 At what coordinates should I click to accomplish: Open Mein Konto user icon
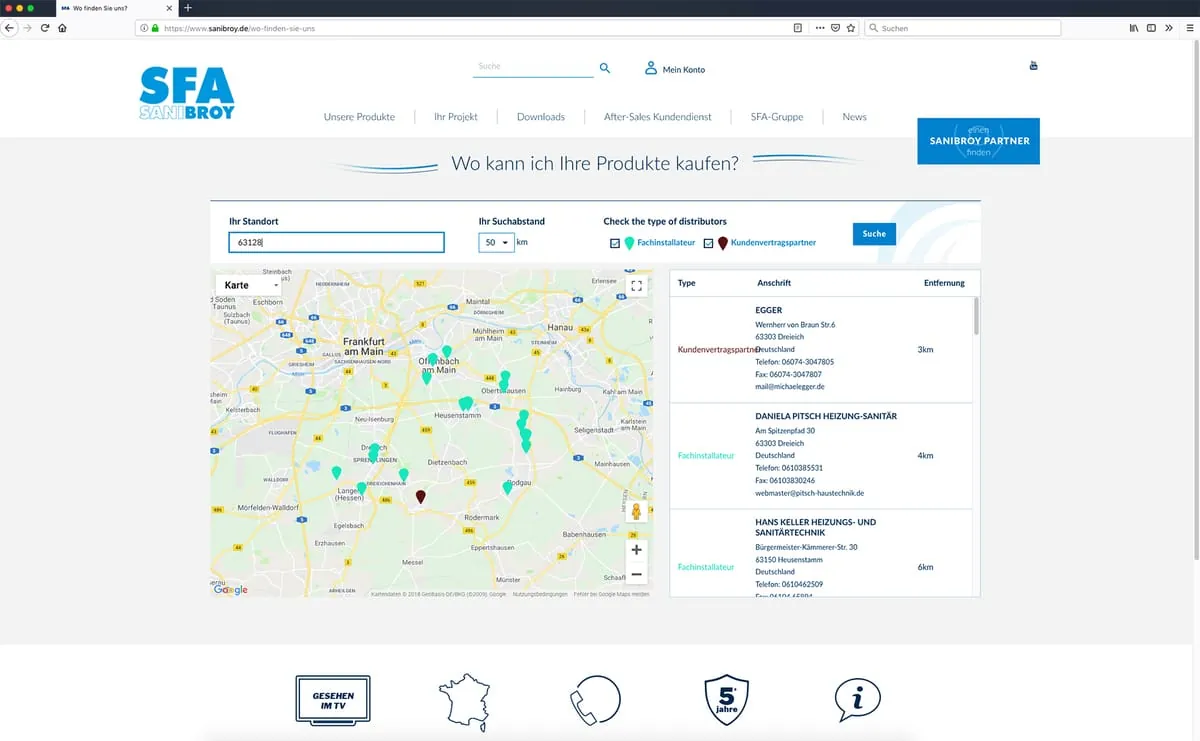651,68
